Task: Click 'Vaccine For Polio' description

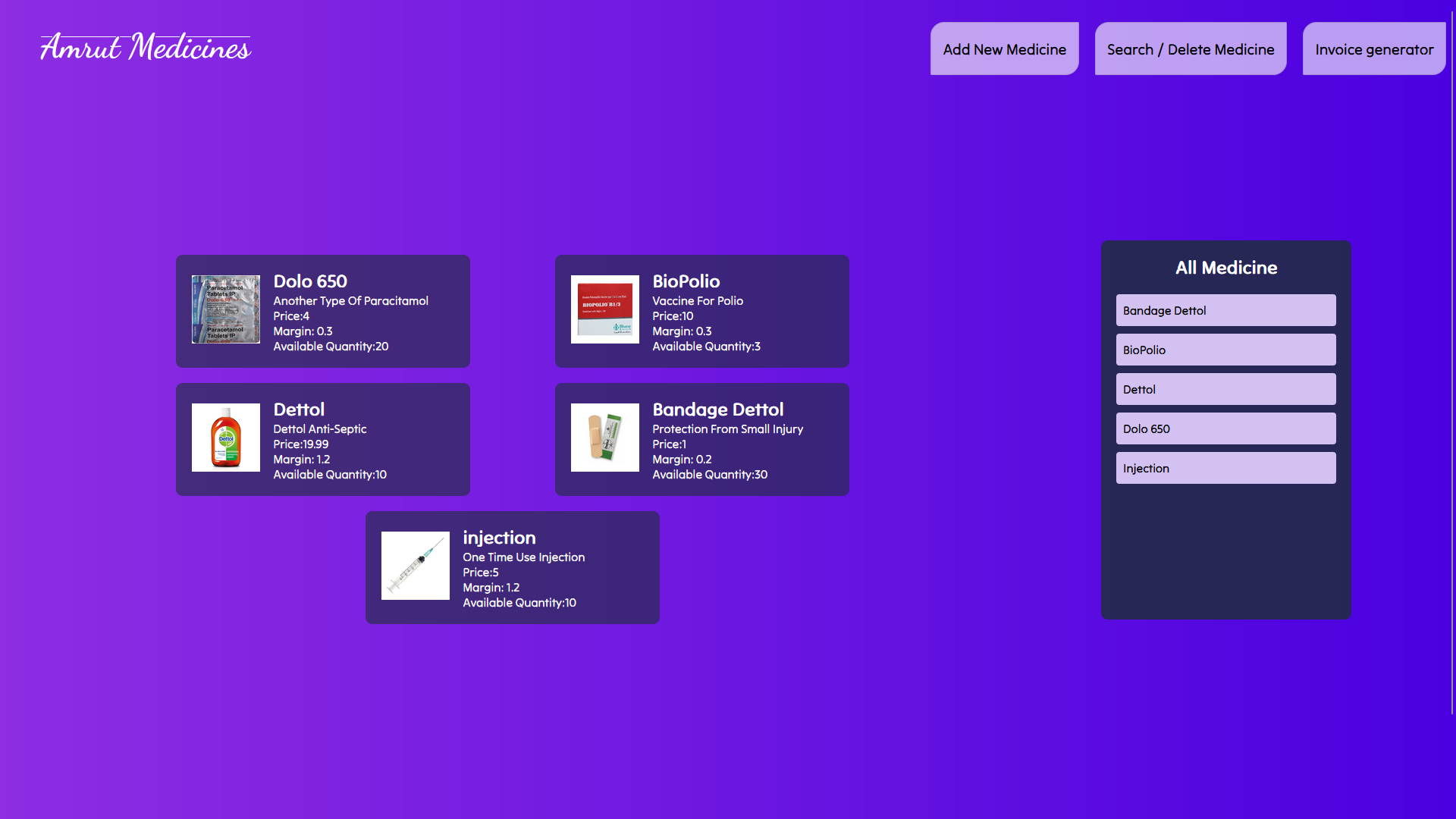Action: coord(698,301)
